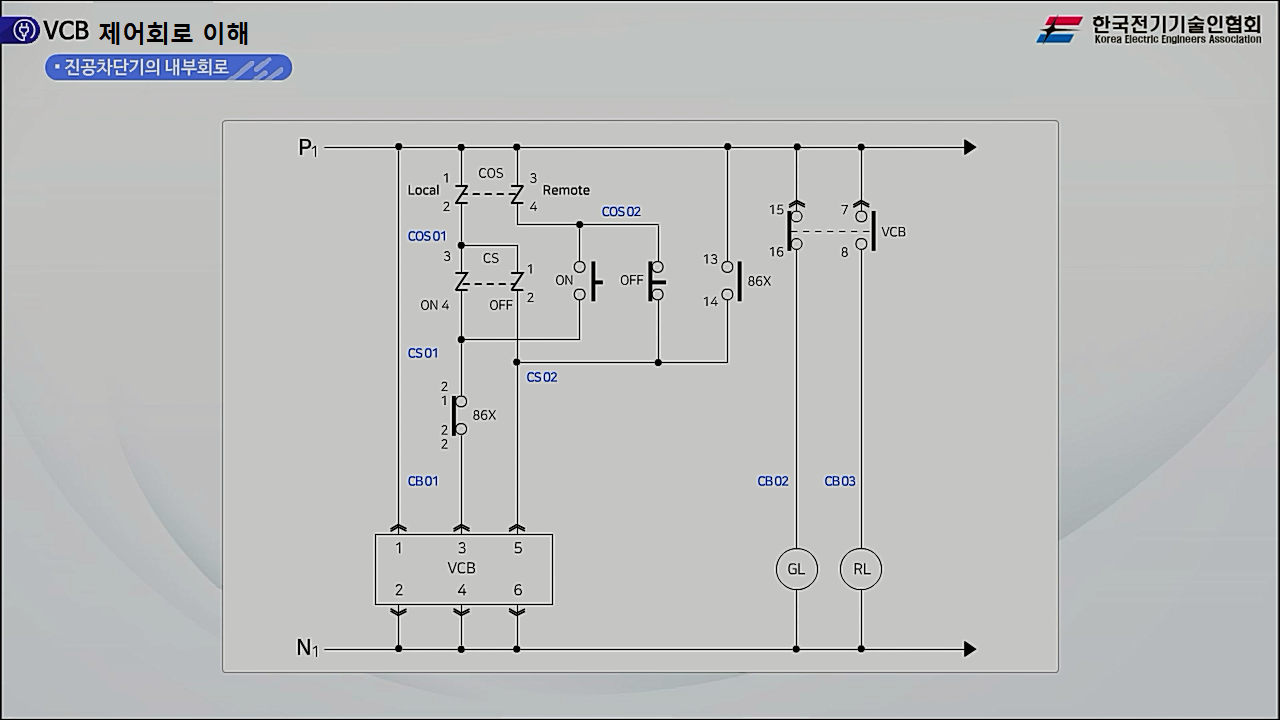
Task: Click the plug icon beside the VCB title
Action: (20, 31)
